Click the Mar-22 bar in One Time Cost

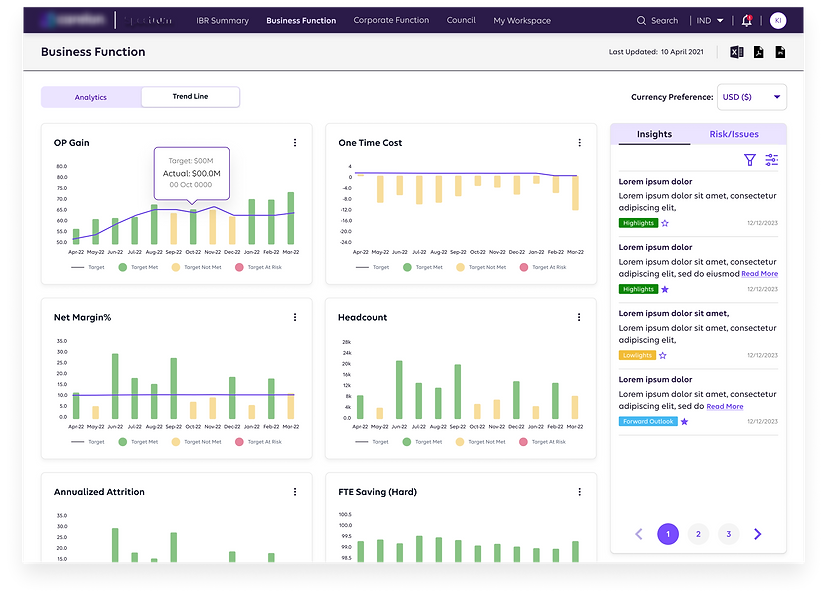point(575,193)
